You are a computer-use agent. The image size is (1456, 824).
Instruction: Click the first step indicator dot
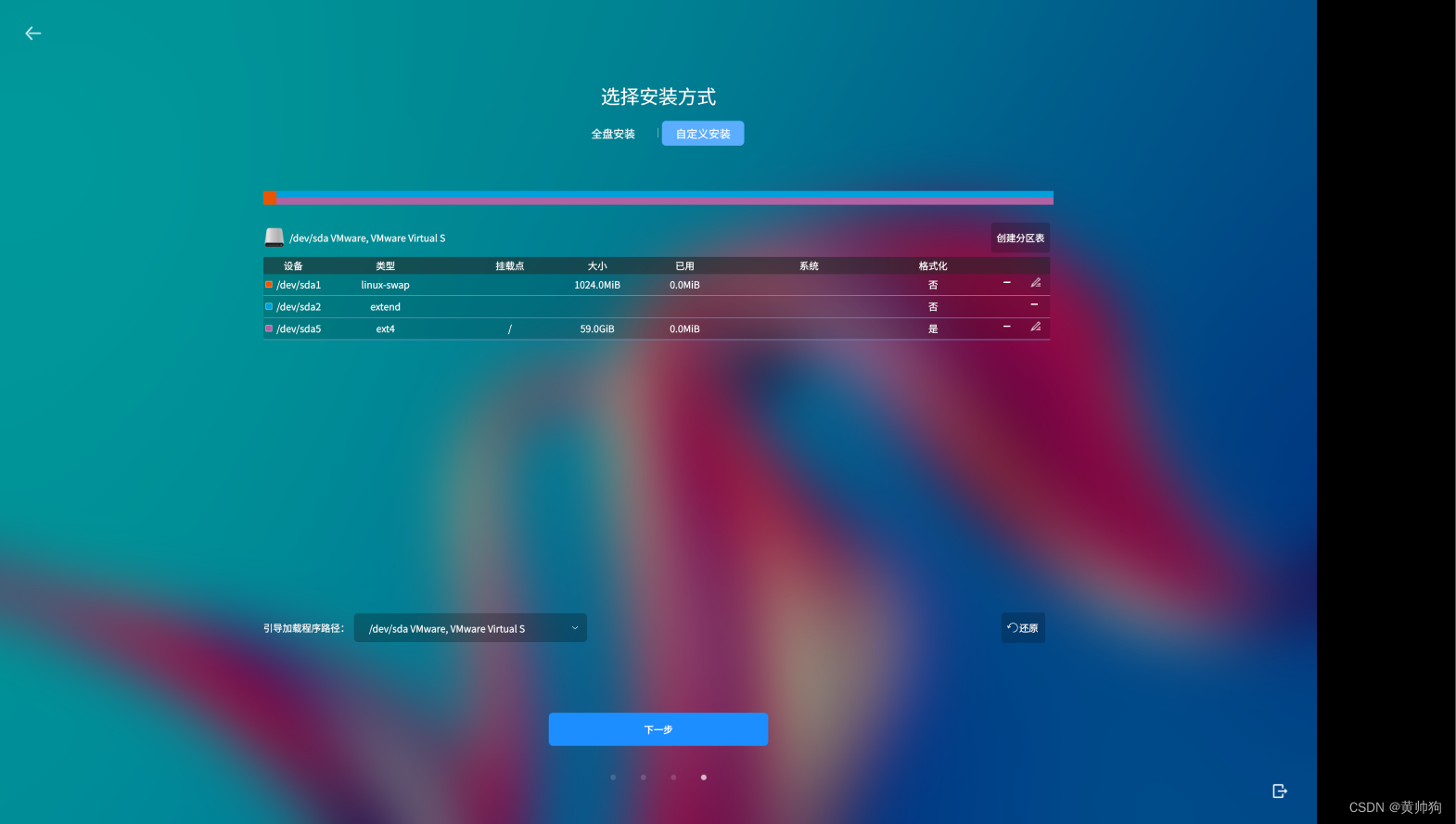coord(613,778)
